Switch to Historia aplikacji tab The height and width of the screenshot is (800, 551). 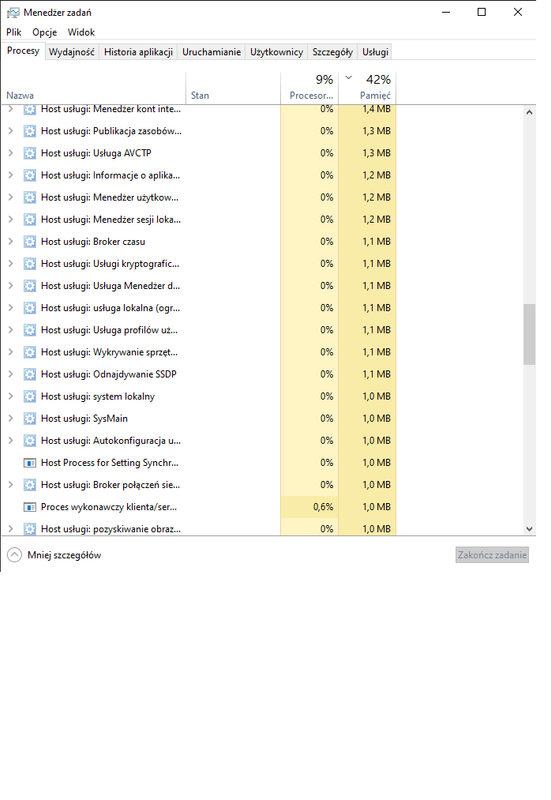click(138, 52)
